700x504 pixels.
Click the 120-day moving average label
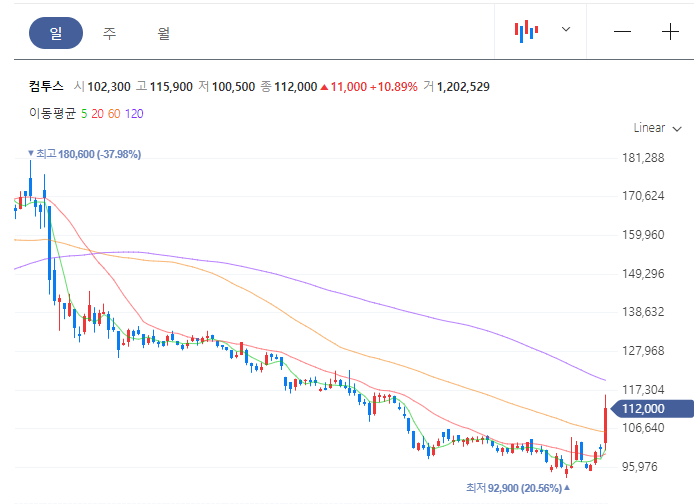tap(134, 114)
